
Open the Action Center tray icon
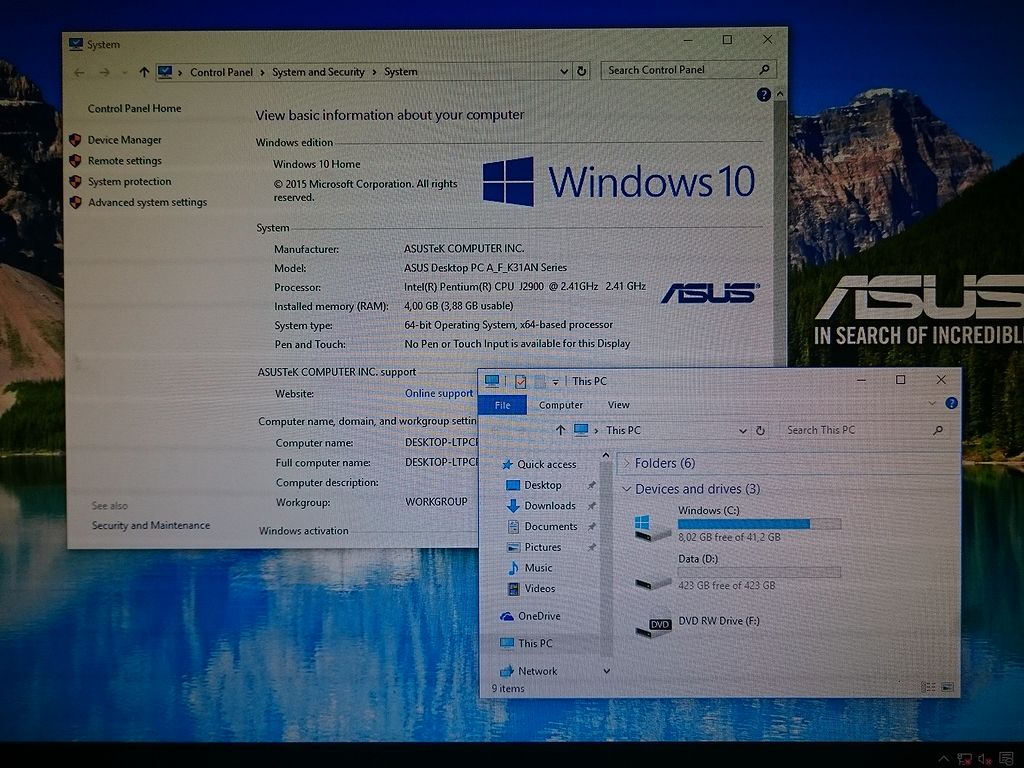point(1006,759)
